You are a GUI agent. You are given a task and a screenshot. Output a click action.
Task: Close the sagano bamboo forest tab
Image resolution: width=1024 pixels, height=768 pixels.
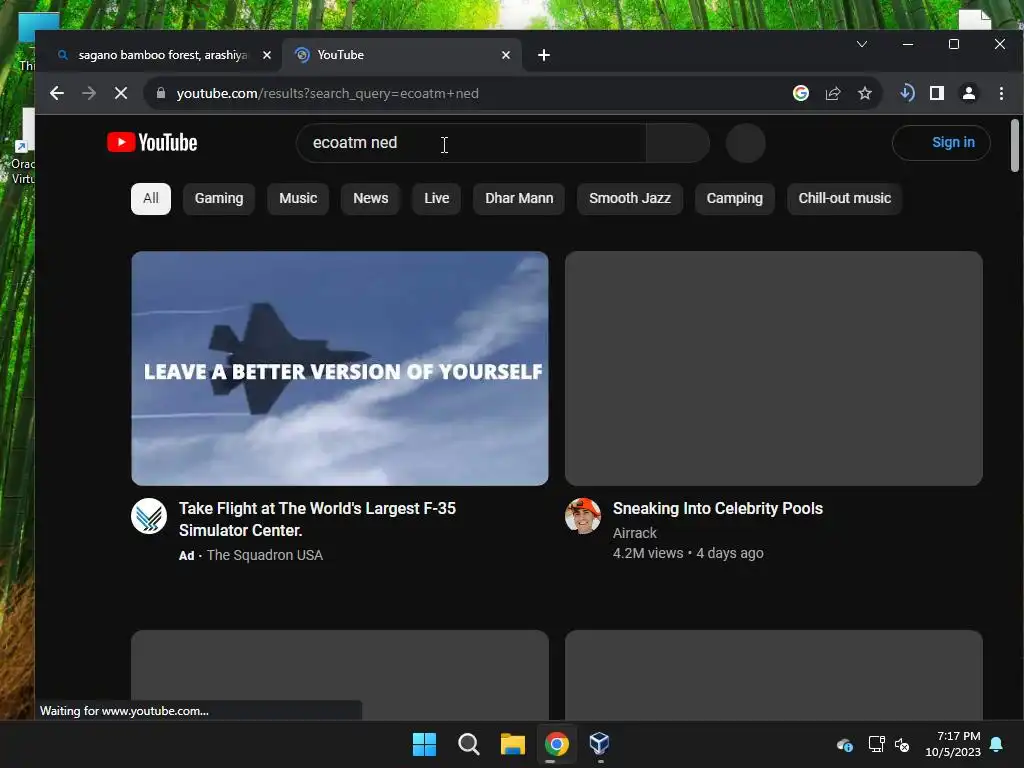pyautogui.click(x=266, y=55)
